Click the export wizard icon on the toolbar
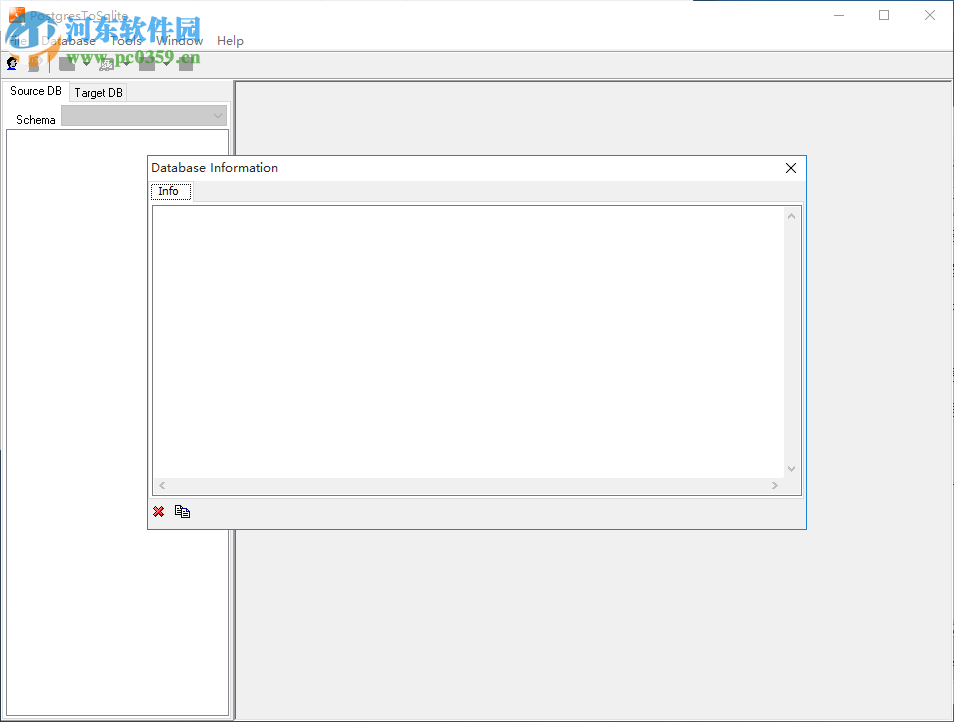The height and width of the screenshot is (722, 954). (106, 62)
